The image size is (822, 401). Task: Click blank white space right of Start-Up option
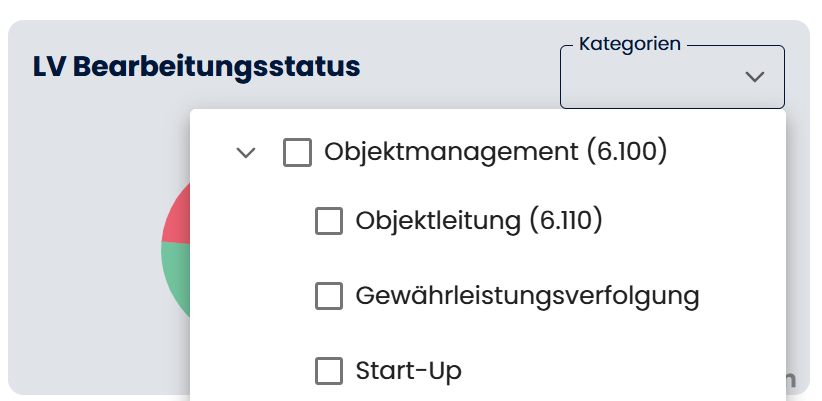620,371
